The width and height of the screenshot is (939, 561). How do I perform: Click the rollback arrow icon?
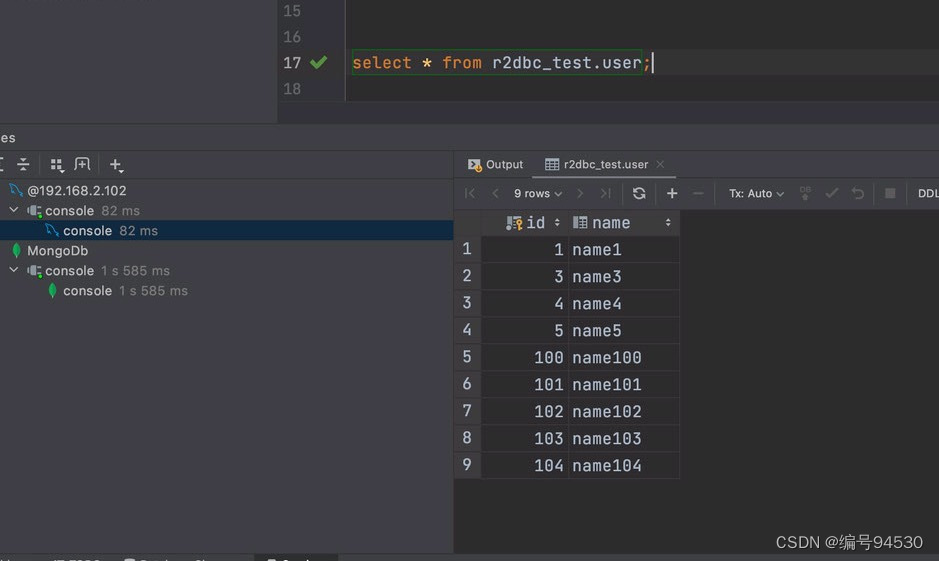[x=858, y=193]
